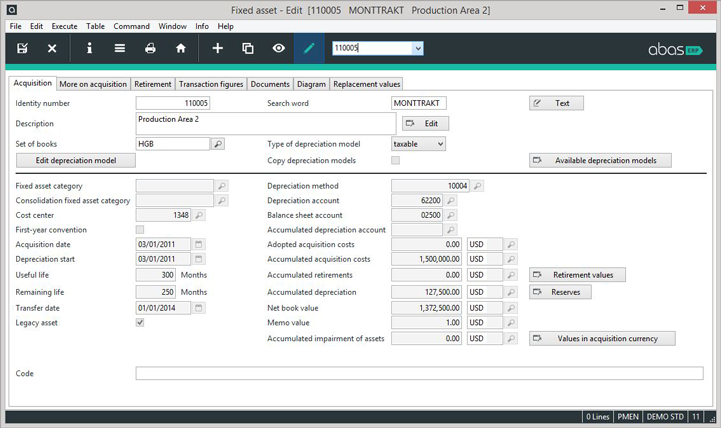Click the copy record icon
Screen dimensions: 721x428
coord(248,48)
